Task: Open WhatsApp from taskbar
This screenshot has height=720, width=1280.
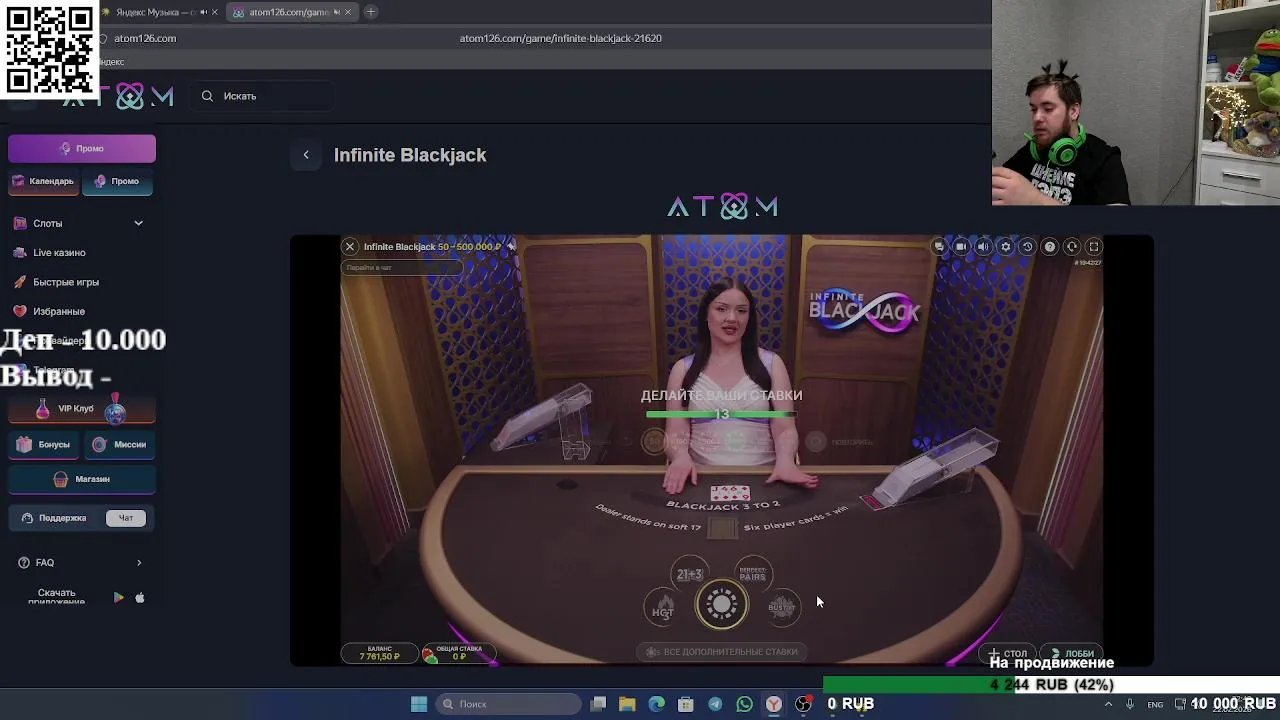Action: pyautogui.click(x=744, y=704)
